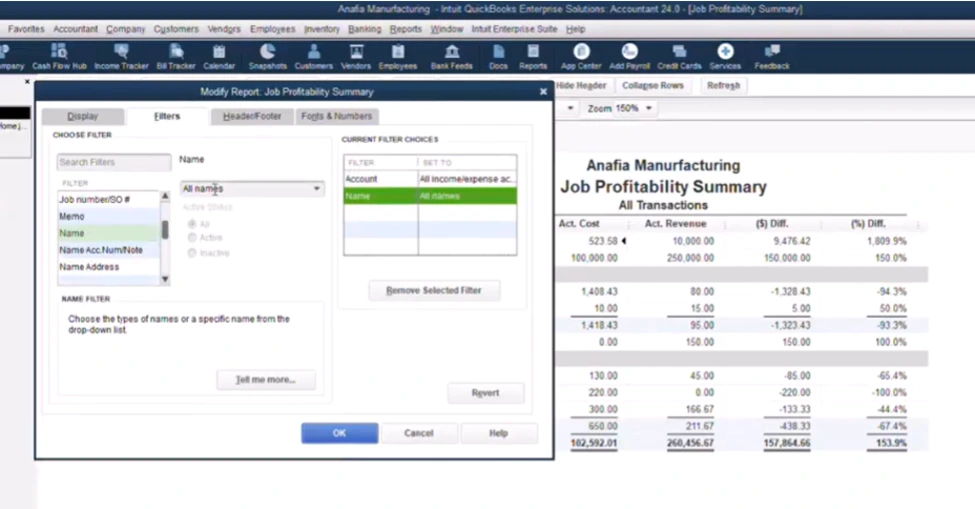Click the OK button
The image size is (975, 509).
(340, 433)
